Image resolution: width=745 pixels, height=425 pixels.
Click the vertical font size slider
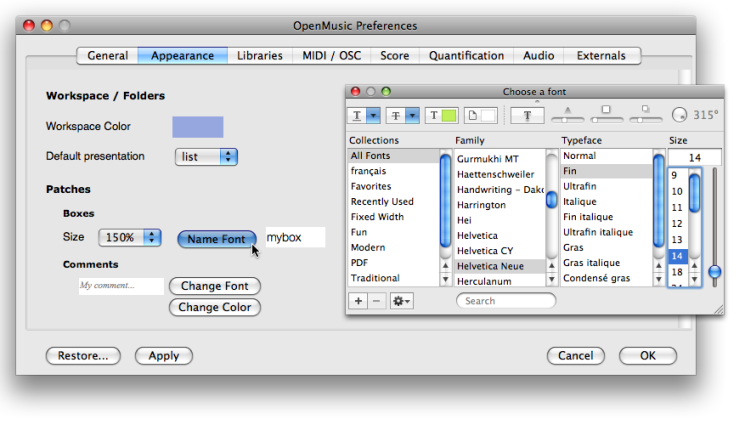pos(714,230)
